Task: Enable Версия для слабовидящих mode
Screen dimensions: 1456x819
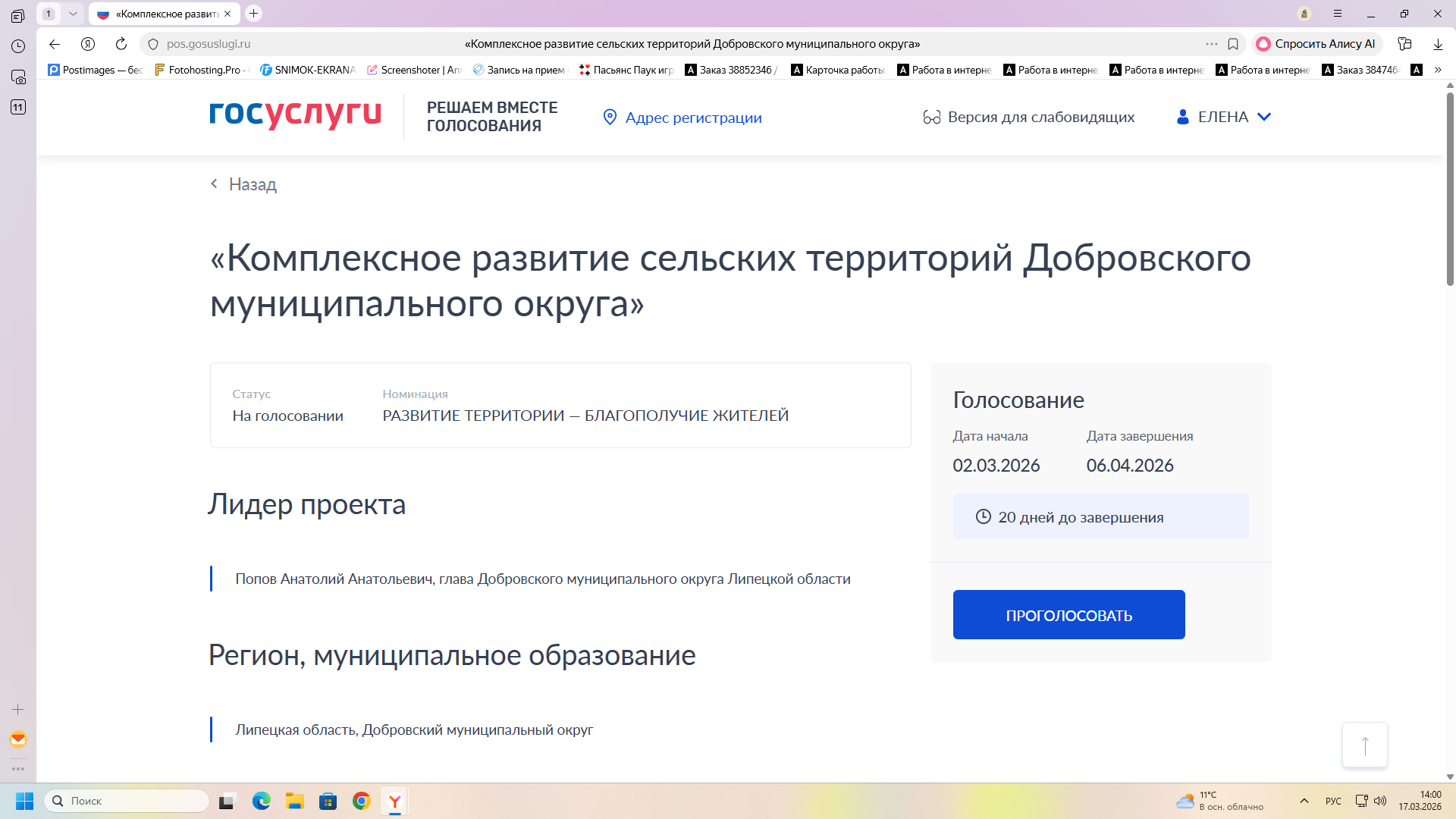Action: tap(1029, 118)
